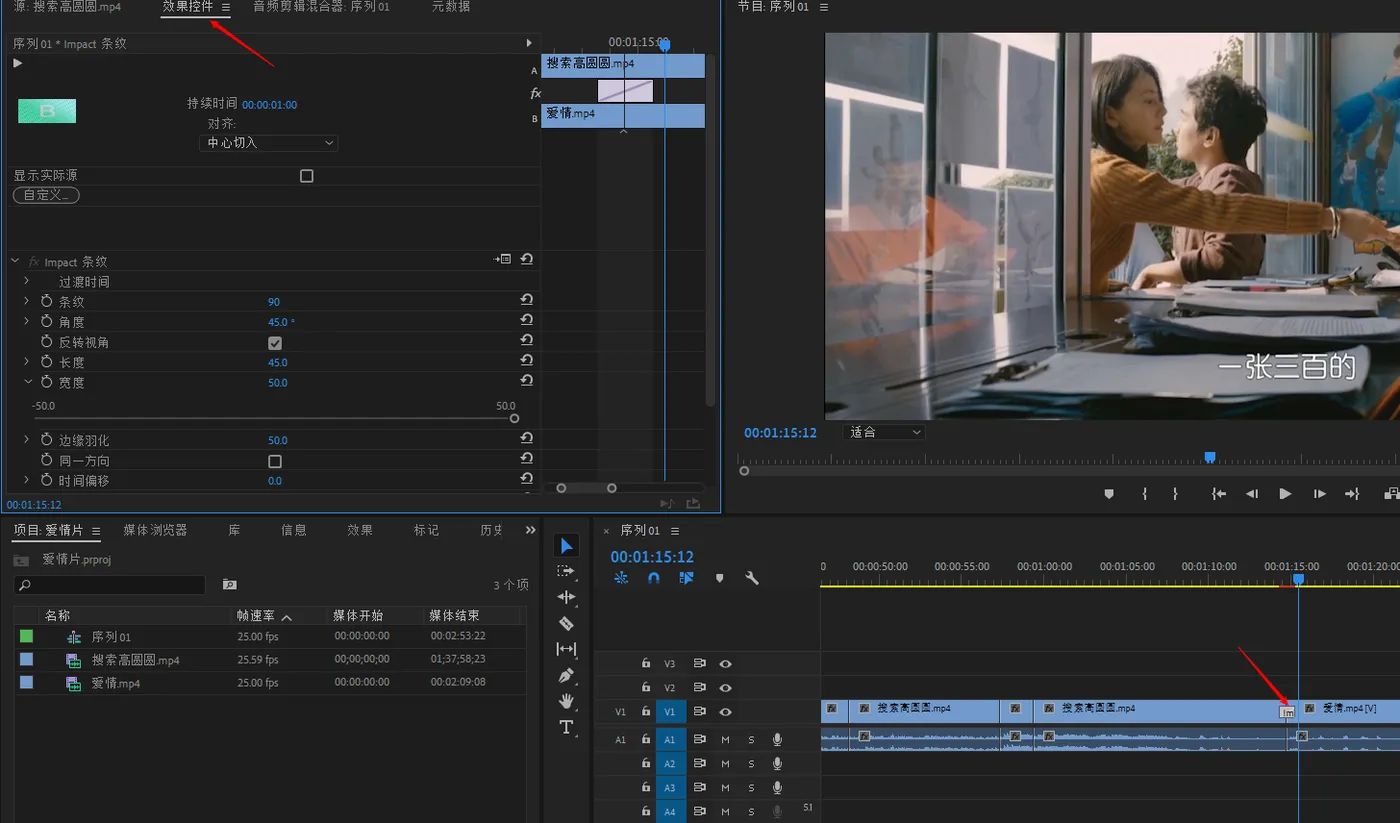Select the Track Select Forward tool
Screen dimensions: 1400x823
click(566, 571)
